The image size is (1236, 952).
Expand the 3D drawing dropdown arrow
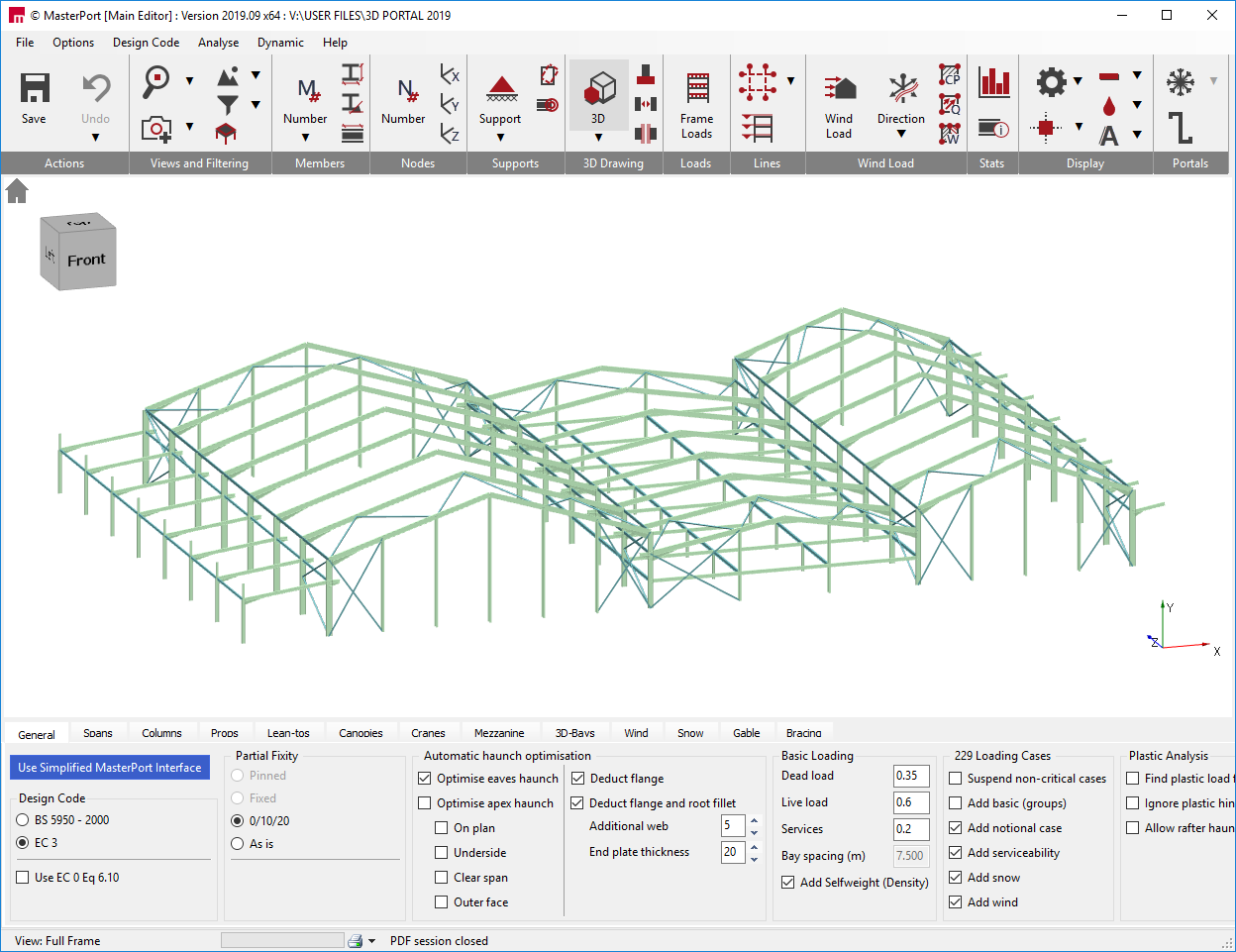point(598,138)
